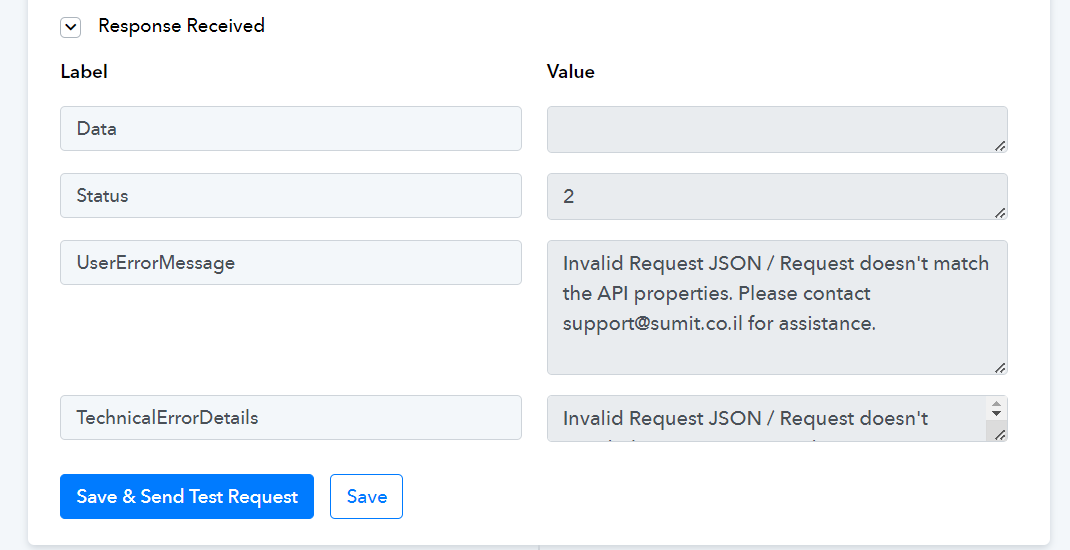Select the Status label field

point(291,196)
